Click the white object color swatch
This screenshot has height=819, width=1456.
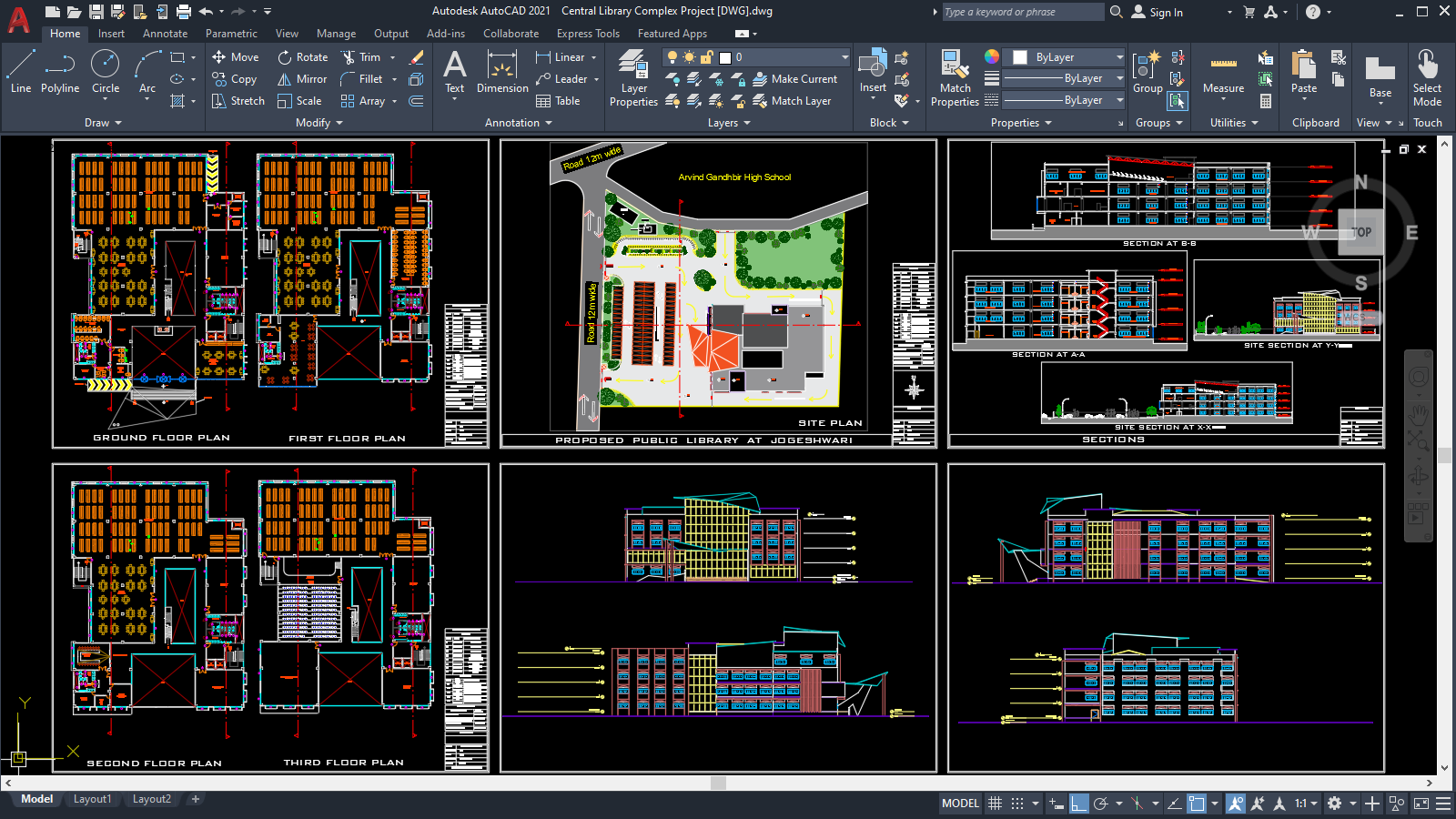click(1019, 56)
